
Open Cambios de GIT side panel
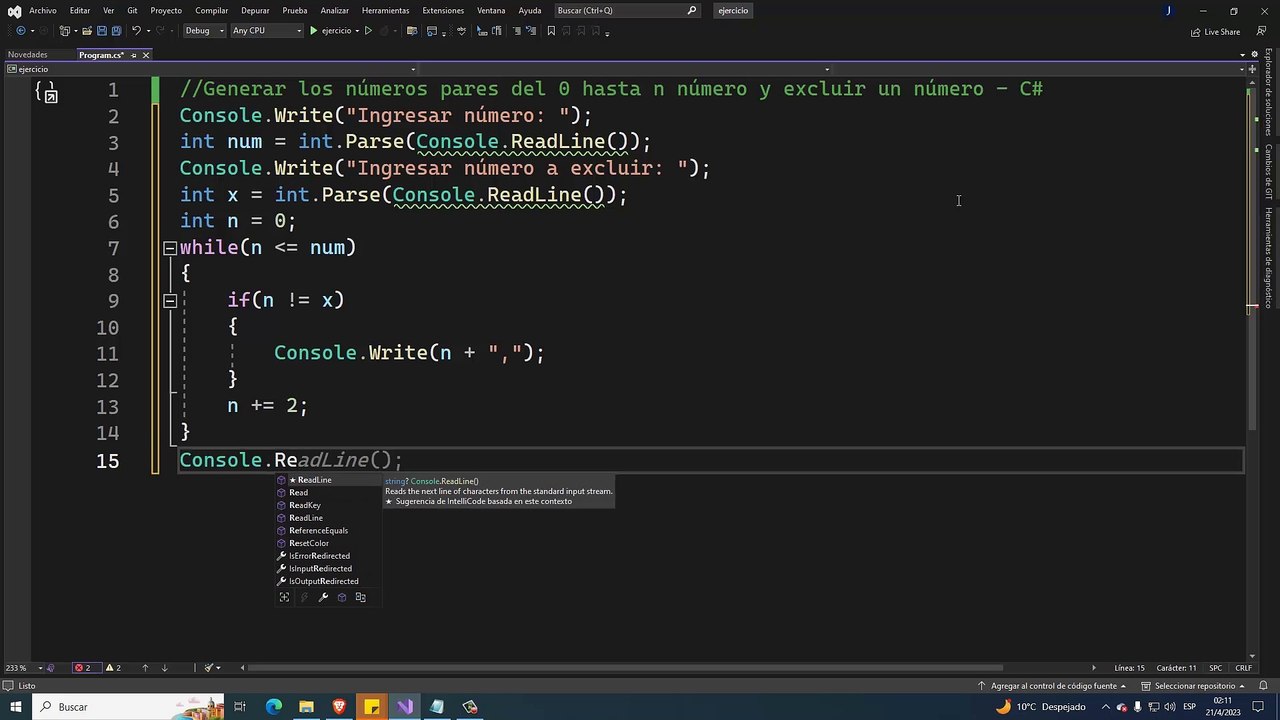tap(1269, 171)
